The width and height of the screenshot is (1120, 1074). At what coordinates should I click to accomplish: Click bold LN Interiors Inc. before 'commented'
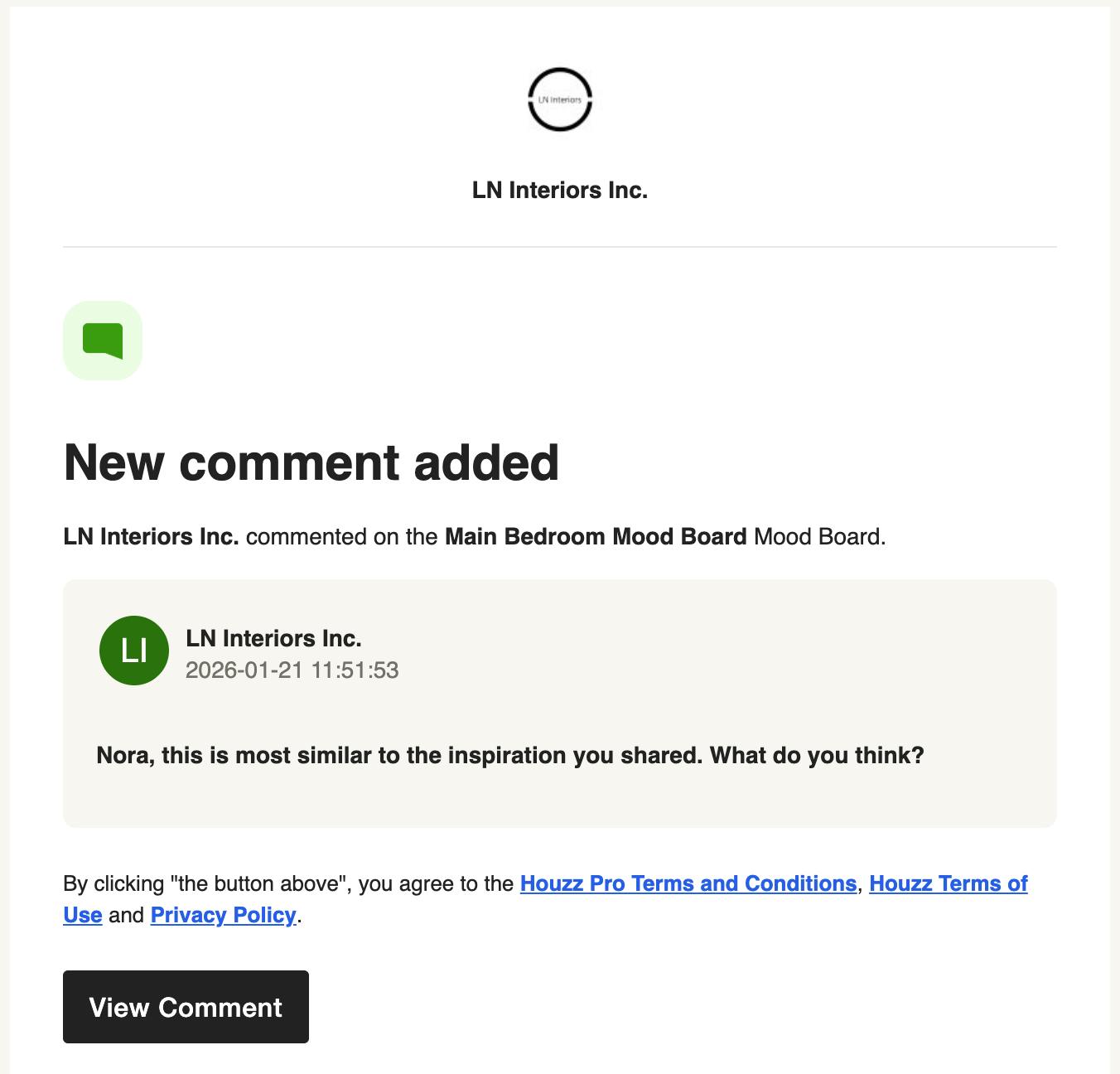151,537
